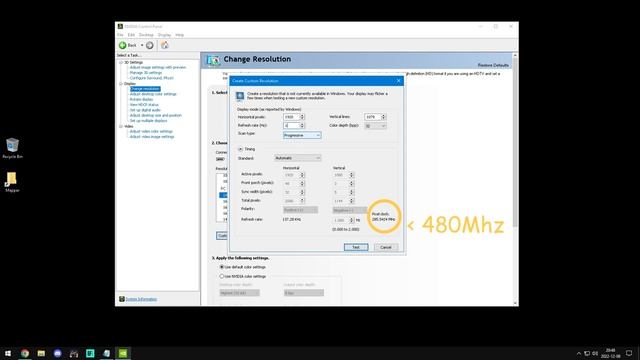Click the vertical Sync width spinner

coord(351,192)
